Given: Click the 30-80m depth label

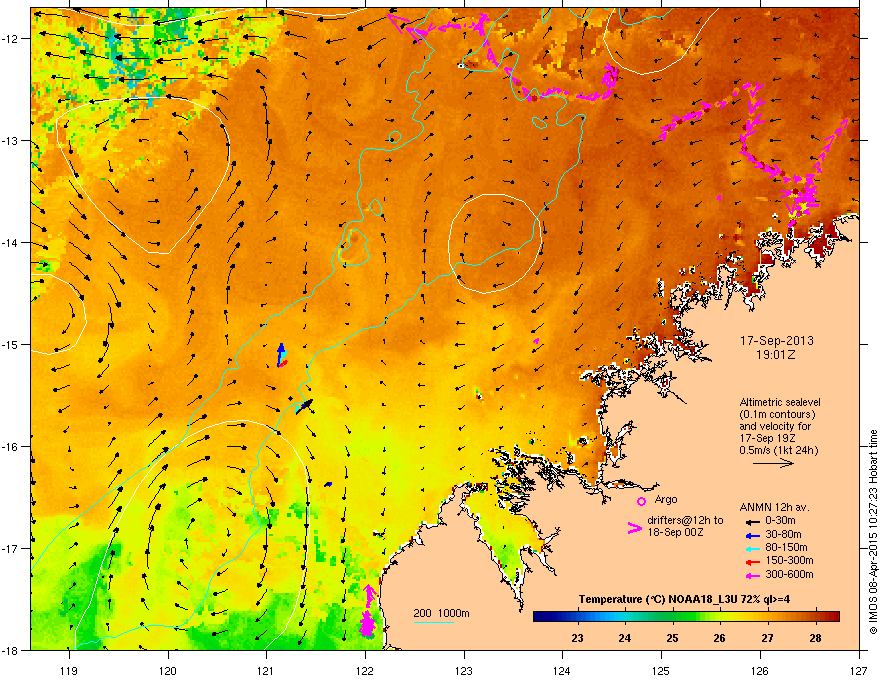Looking at the screenshot, I should tap(783, 534).
